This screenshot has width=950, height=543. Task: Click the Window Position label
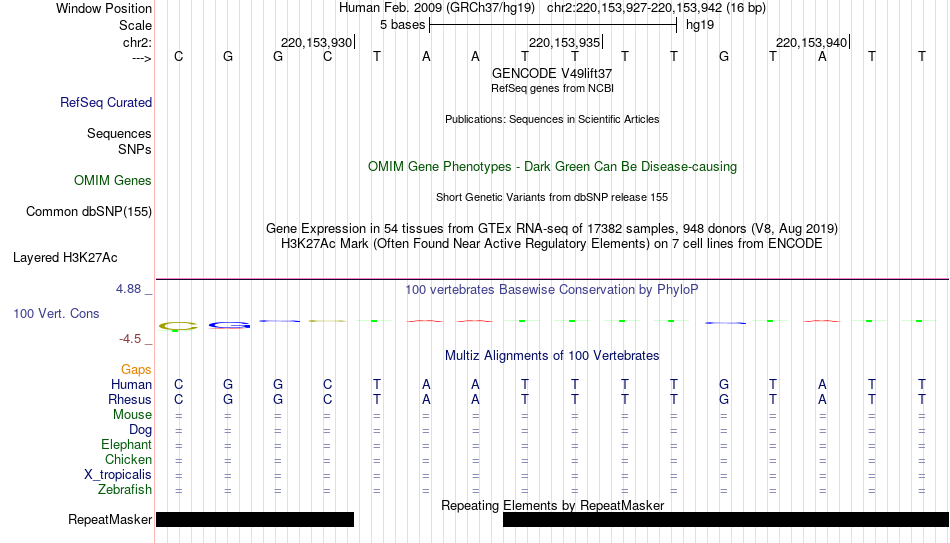(104, 8)
